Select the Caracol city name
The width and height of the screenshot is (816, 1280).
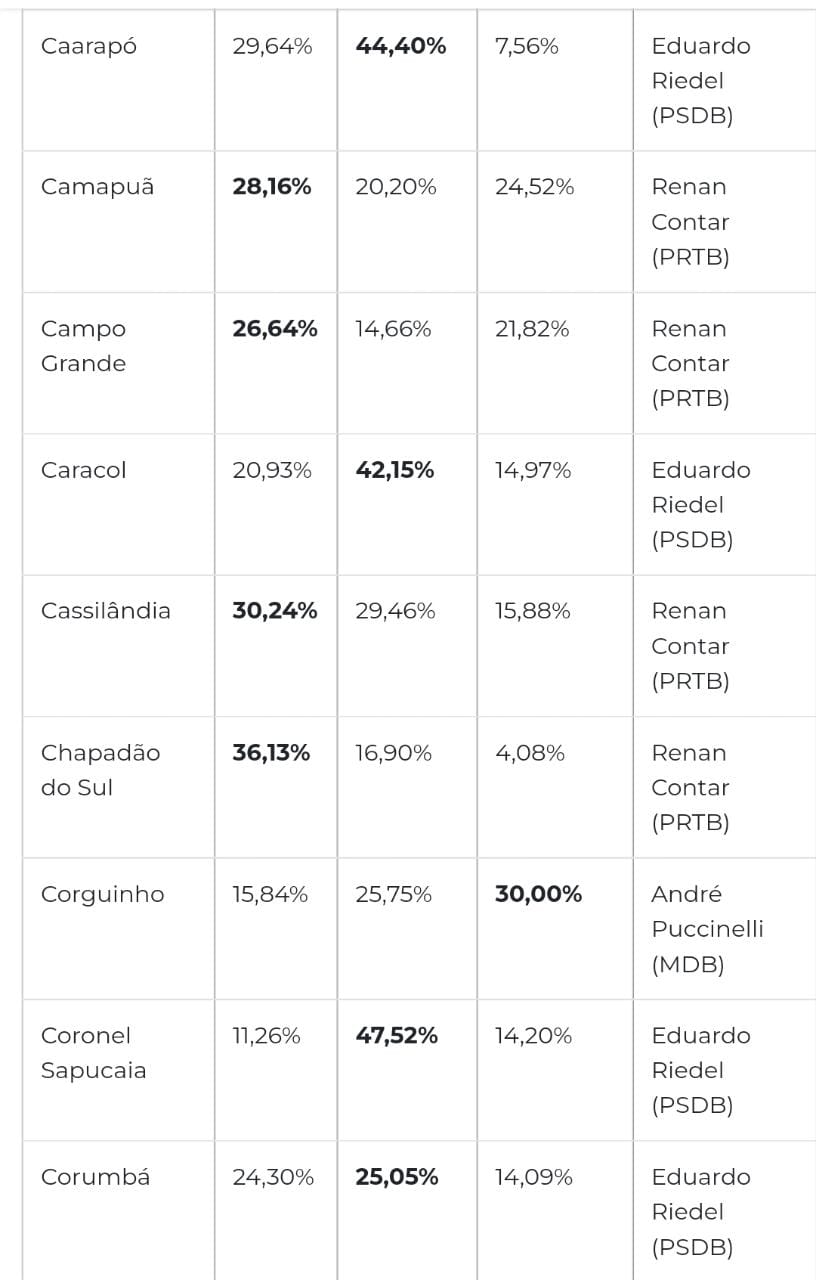[84, 470]
